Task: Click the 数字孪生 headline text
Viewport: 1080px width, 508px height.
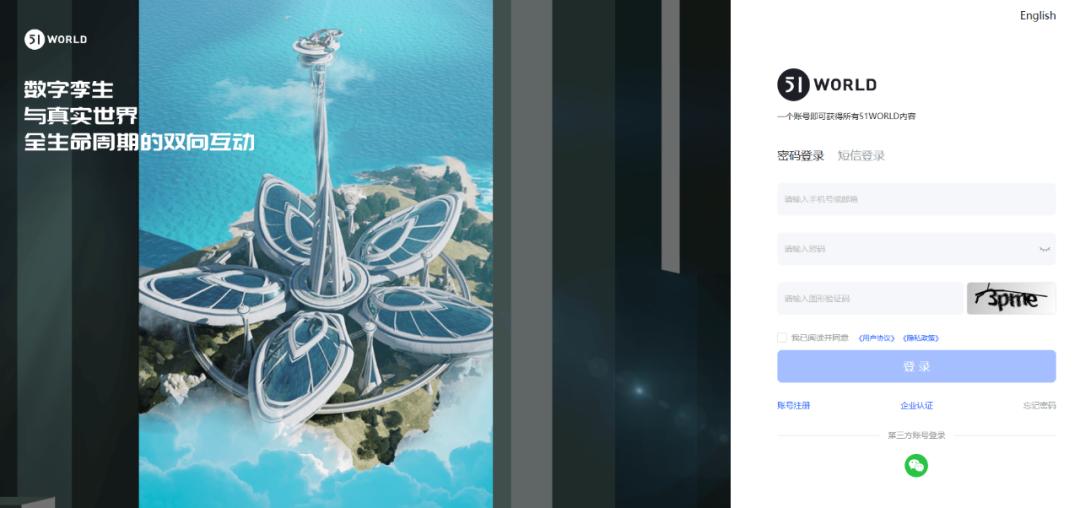Action: [69, 89]
